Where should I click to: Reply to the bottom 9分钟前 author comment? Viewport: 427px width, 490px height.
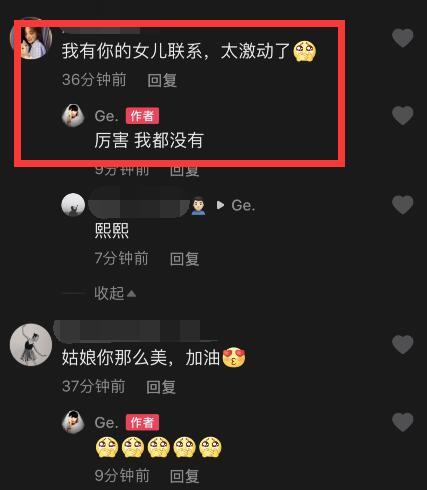point(184,476)
